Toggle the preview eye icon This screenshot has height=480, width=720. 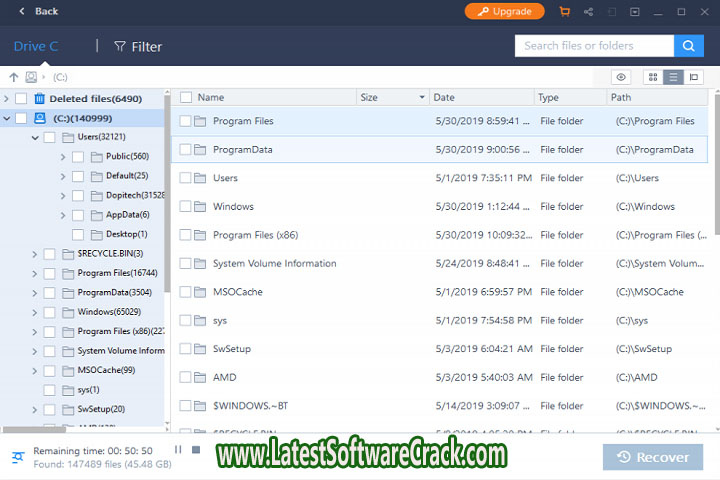click(621, 77)
